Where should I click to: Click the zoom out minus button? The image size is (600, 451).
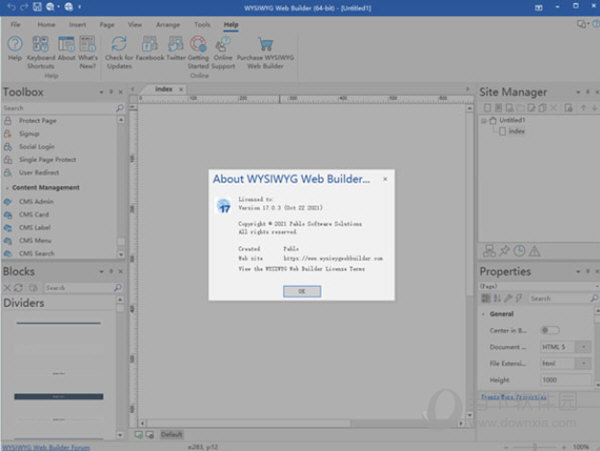(506, 447)
